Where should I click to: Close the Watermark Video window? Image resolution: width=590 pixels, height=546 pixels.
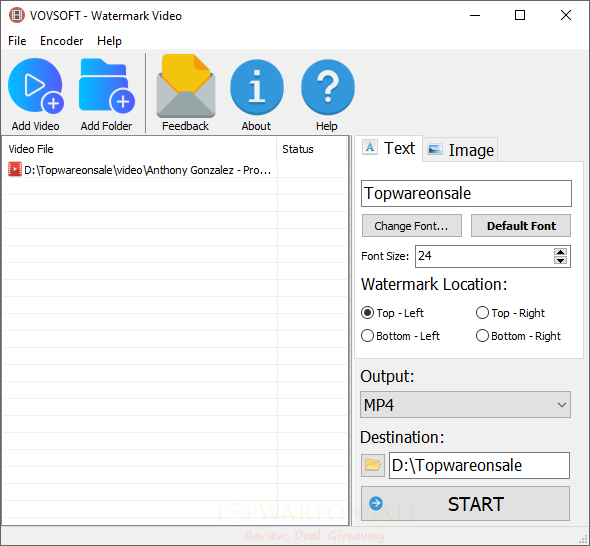point(566,15)
